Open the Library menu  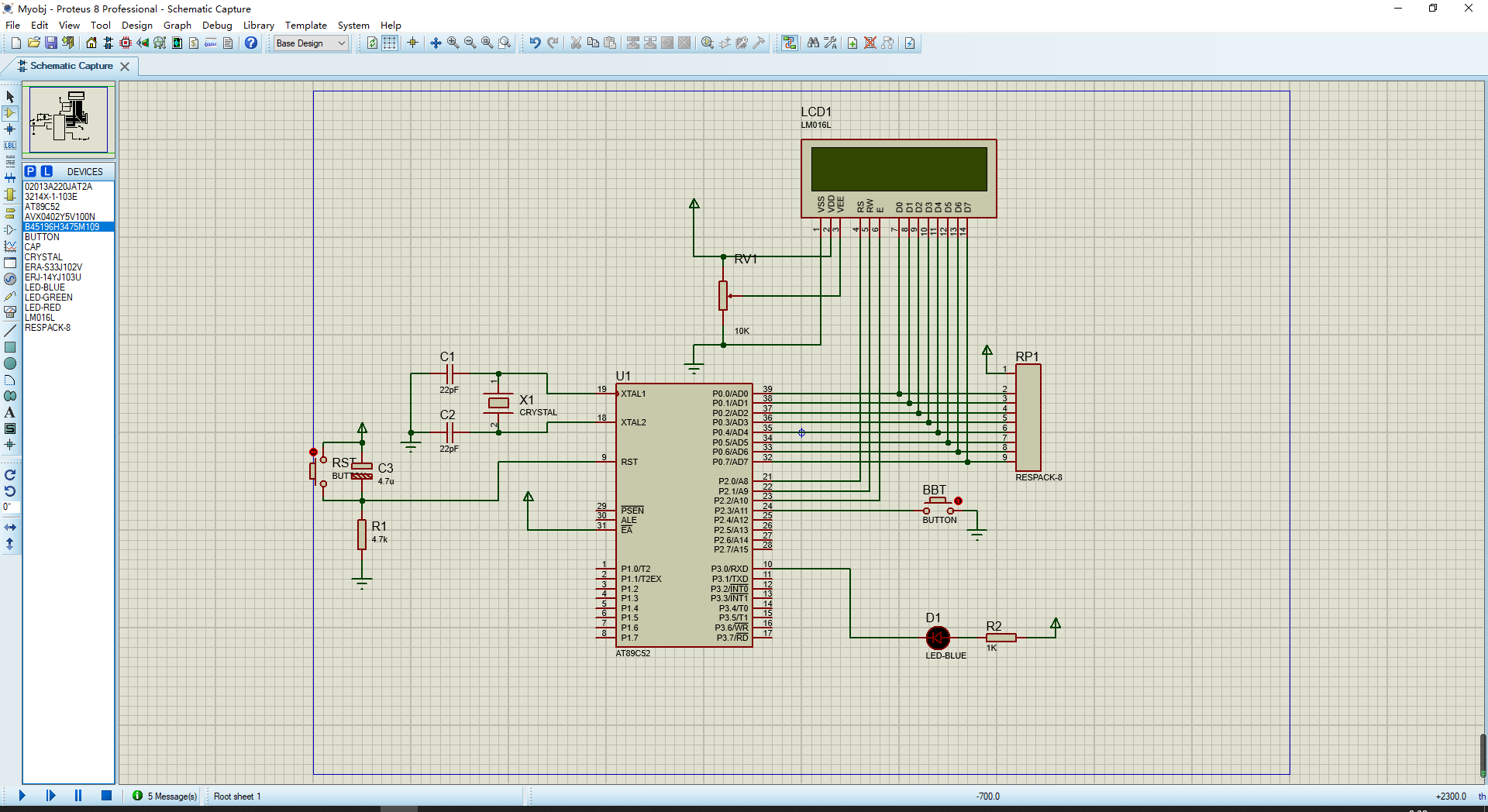tap(259, 26)
